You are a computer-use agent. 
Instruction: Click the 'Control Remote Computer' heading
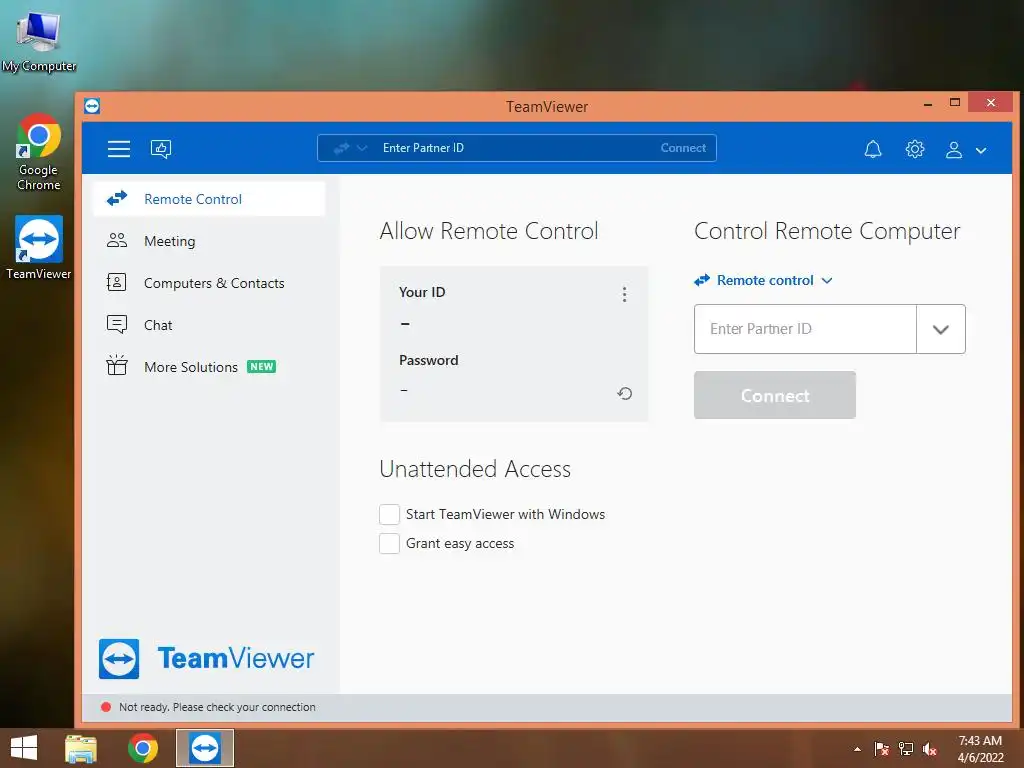827,231
